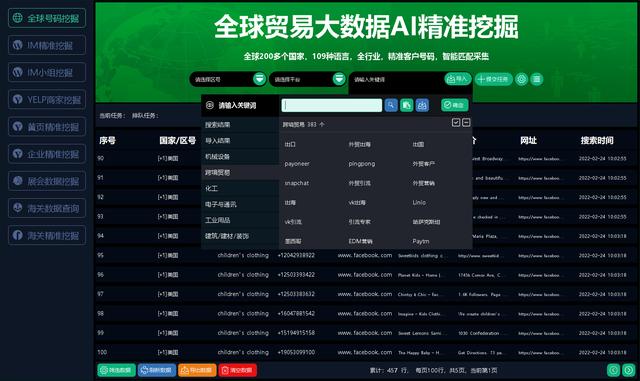The height and width of the screenshot is (381, 640).
Task: Pick the keyword EDM营销
Action: pyautogui.click(x=360, y=241)
